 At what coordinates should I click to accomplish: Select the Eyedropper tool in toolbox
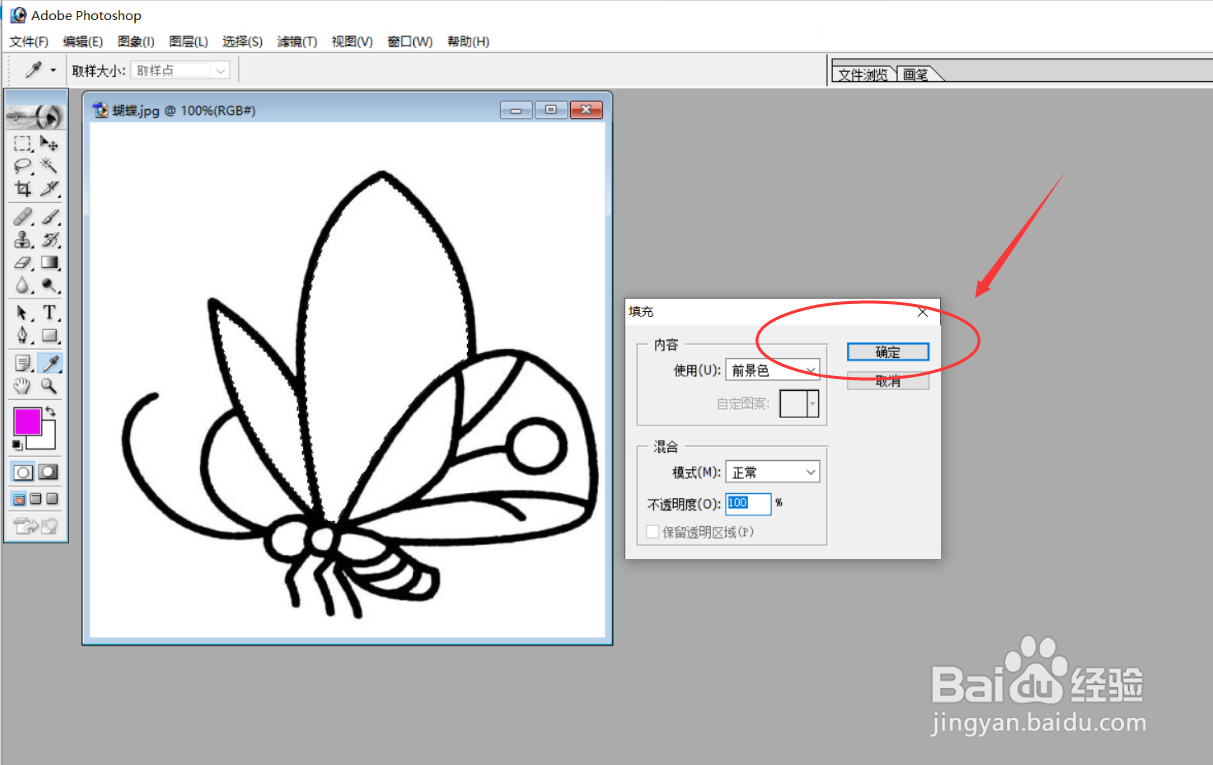49,362
